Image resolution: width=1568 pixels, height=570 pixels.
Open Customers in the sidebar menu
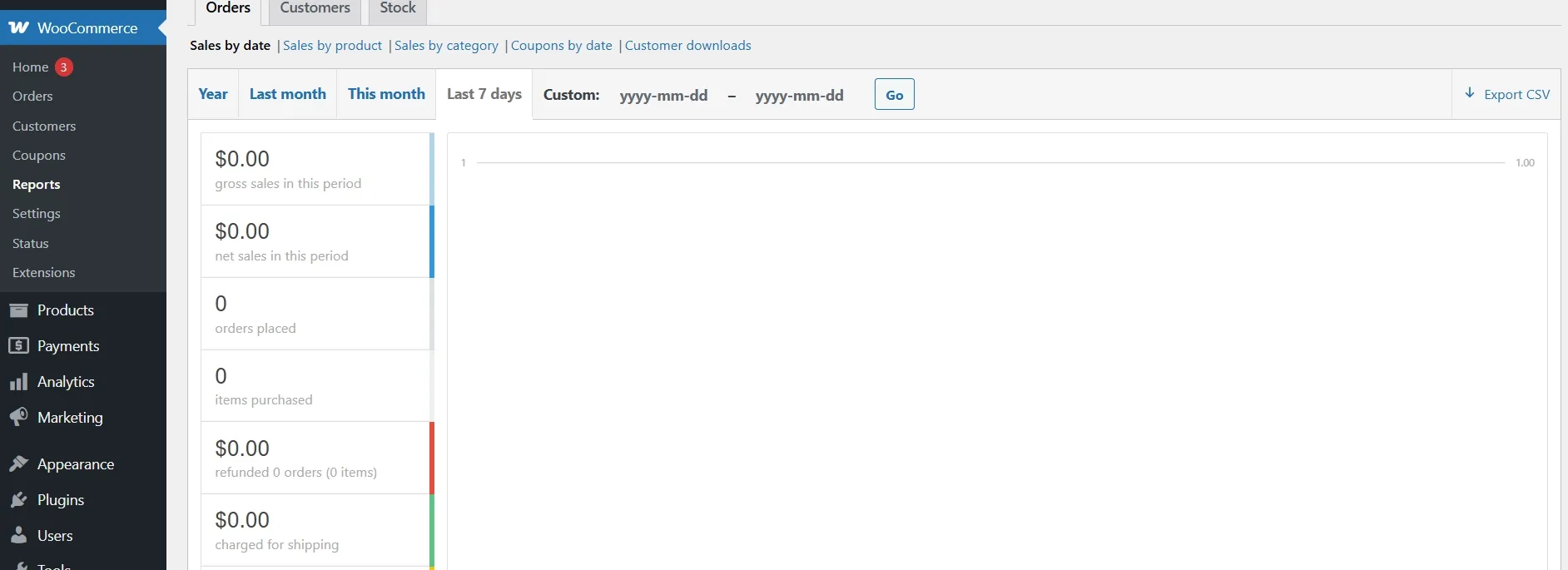[44, 126]
